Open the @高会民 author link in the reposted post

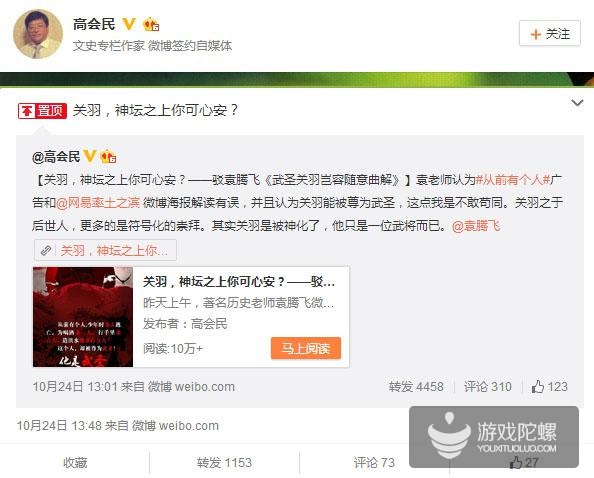(x=56, y=156)
